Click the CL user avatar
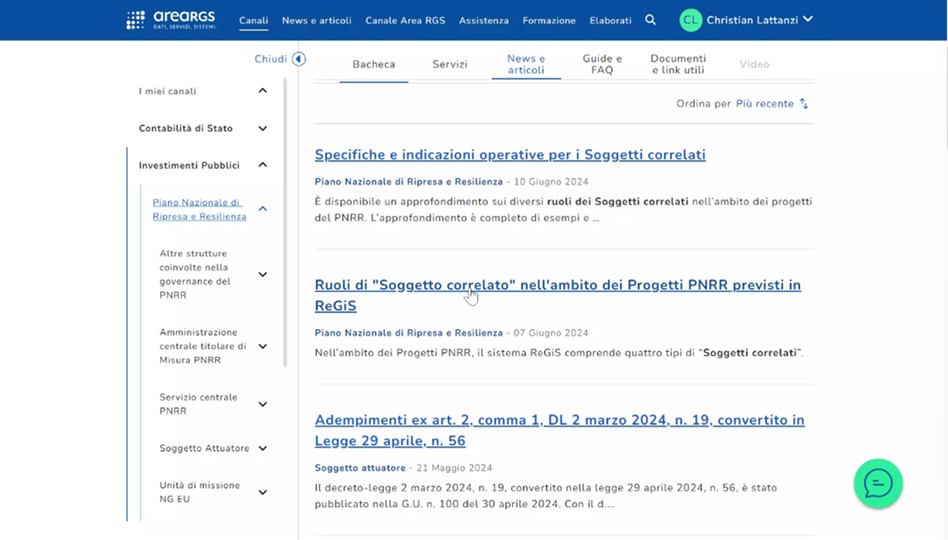 690,20
